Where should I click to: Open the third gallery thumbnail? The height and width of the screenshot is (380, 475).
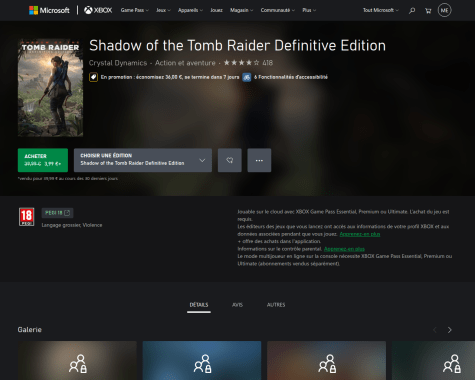coord(326,361)
